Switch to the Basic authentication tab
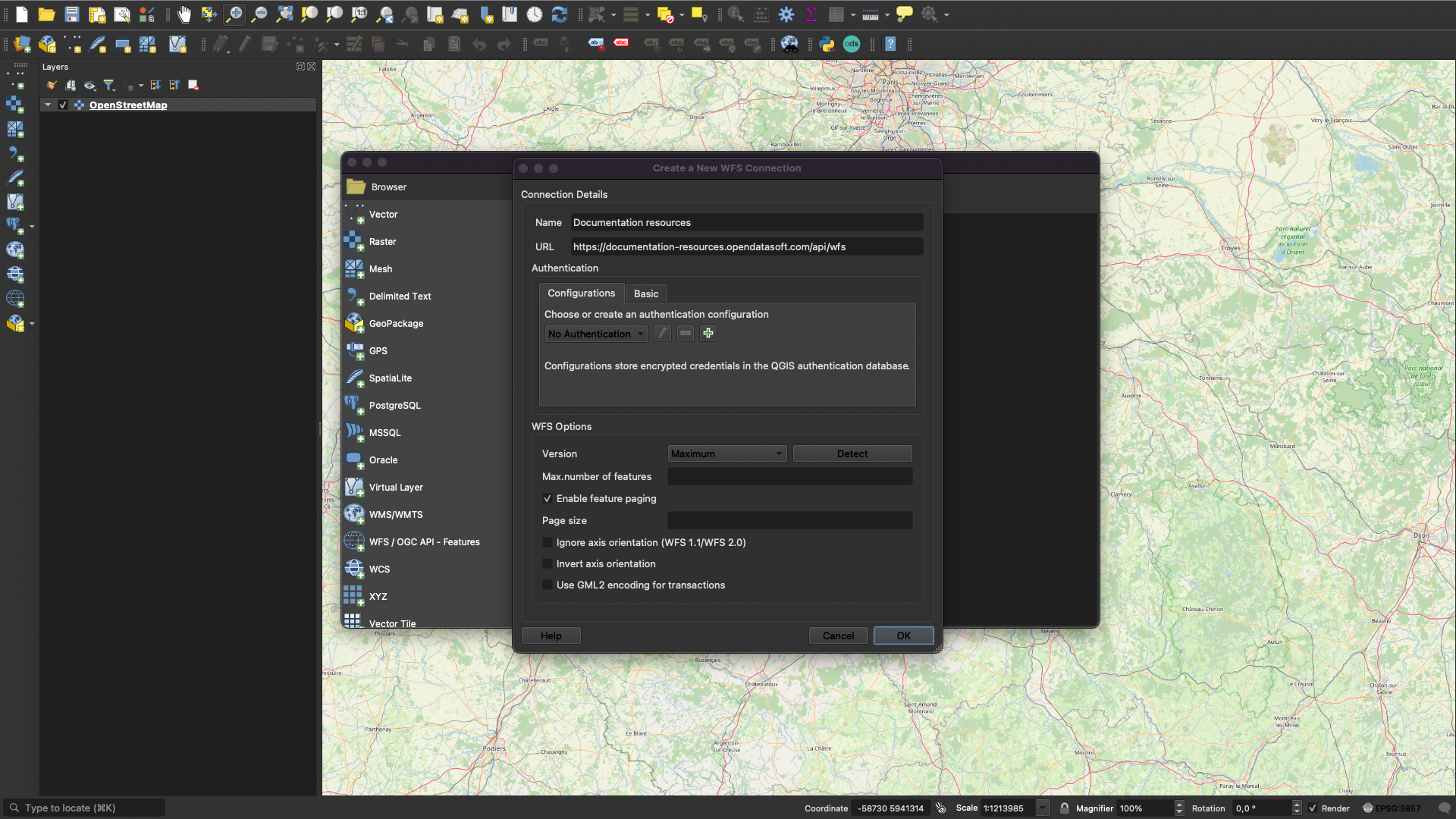The image size is (1456, 819). (x=646, y=294)
